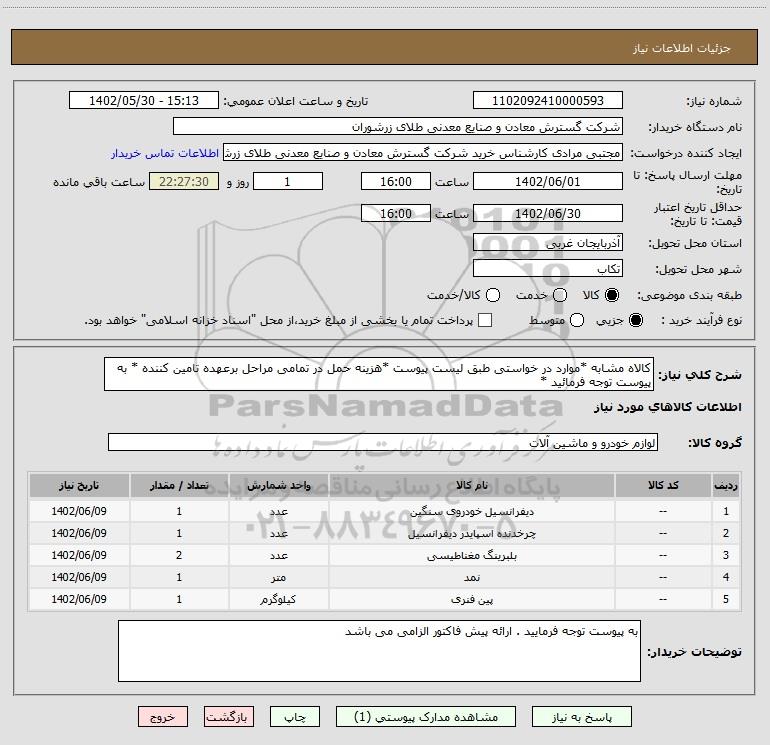Click the بازگشت button
Viewport: 770px width, 745px height.
229,717
